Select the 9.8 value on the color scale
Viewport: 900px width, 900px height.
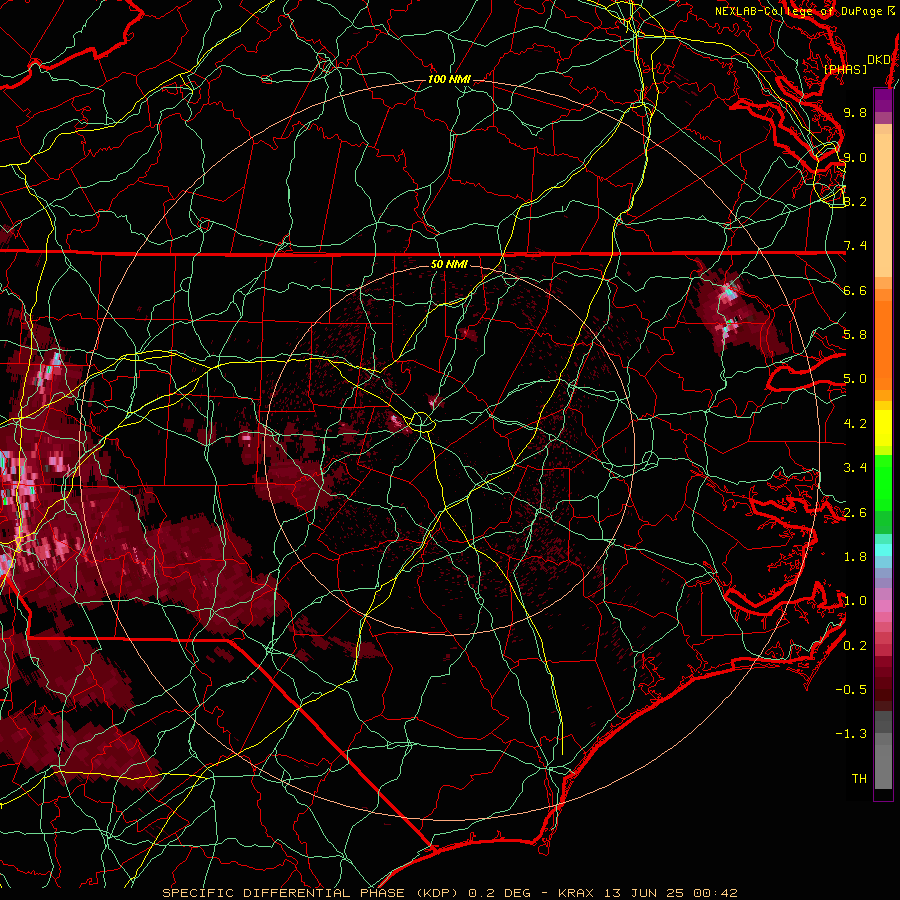(x=855, y=112)
